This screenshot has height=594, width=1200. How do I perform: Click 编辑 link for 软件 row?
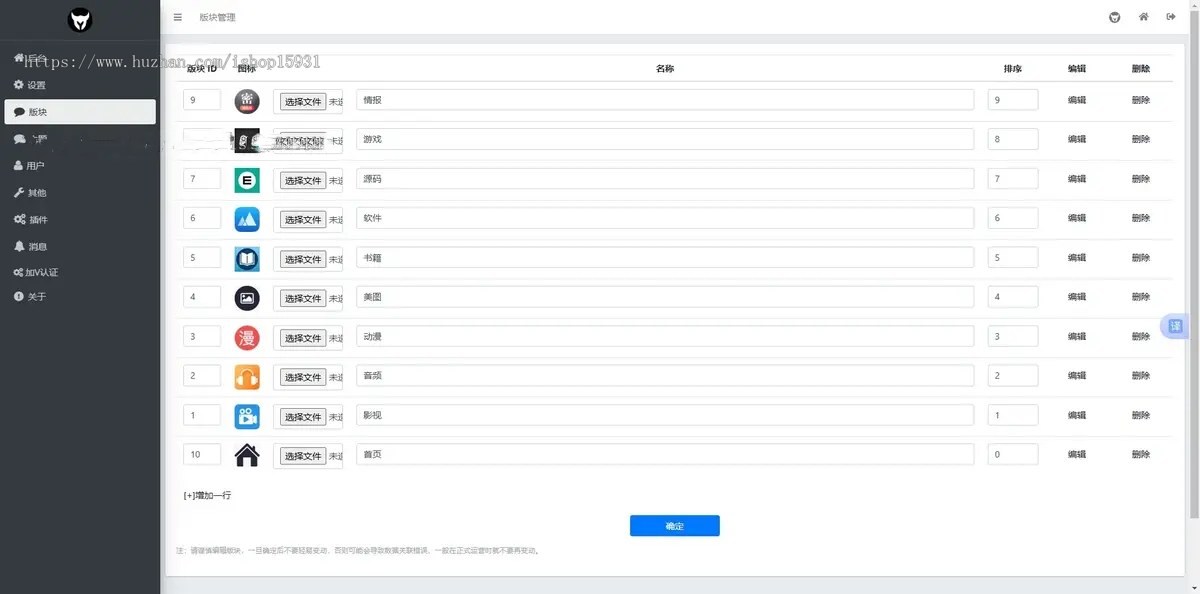click(1077, 218)
